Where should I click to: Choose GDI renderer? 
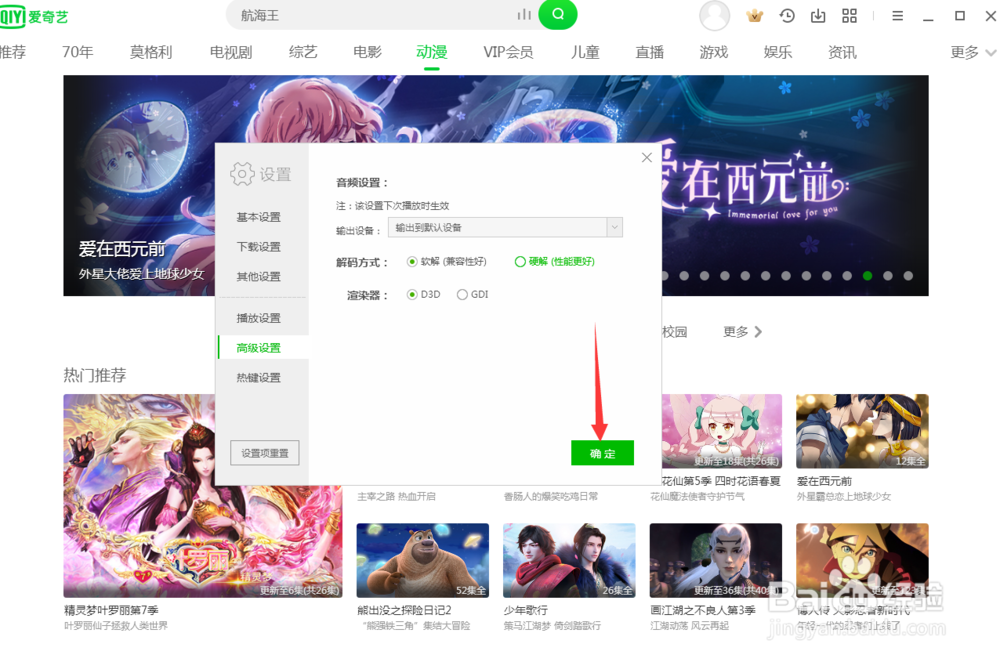pos(473,294)
